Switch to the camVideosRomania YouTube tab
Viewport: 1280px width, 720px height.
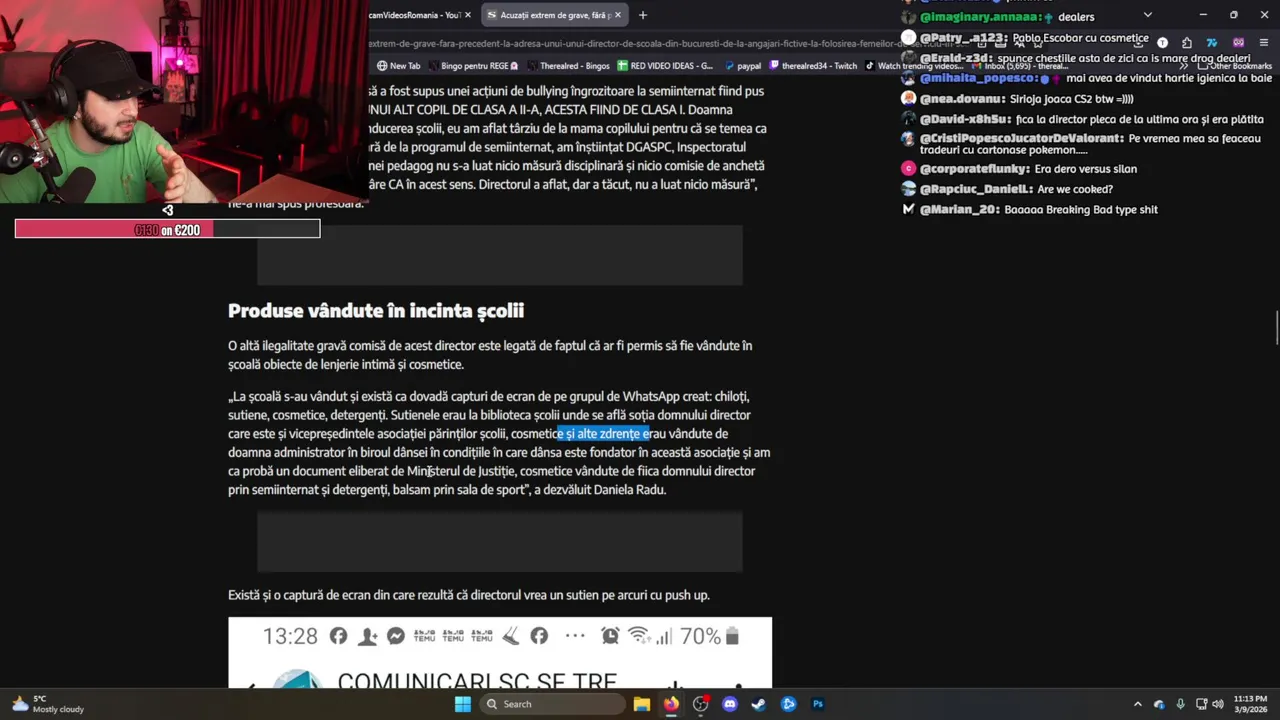(x=413, y=15)
